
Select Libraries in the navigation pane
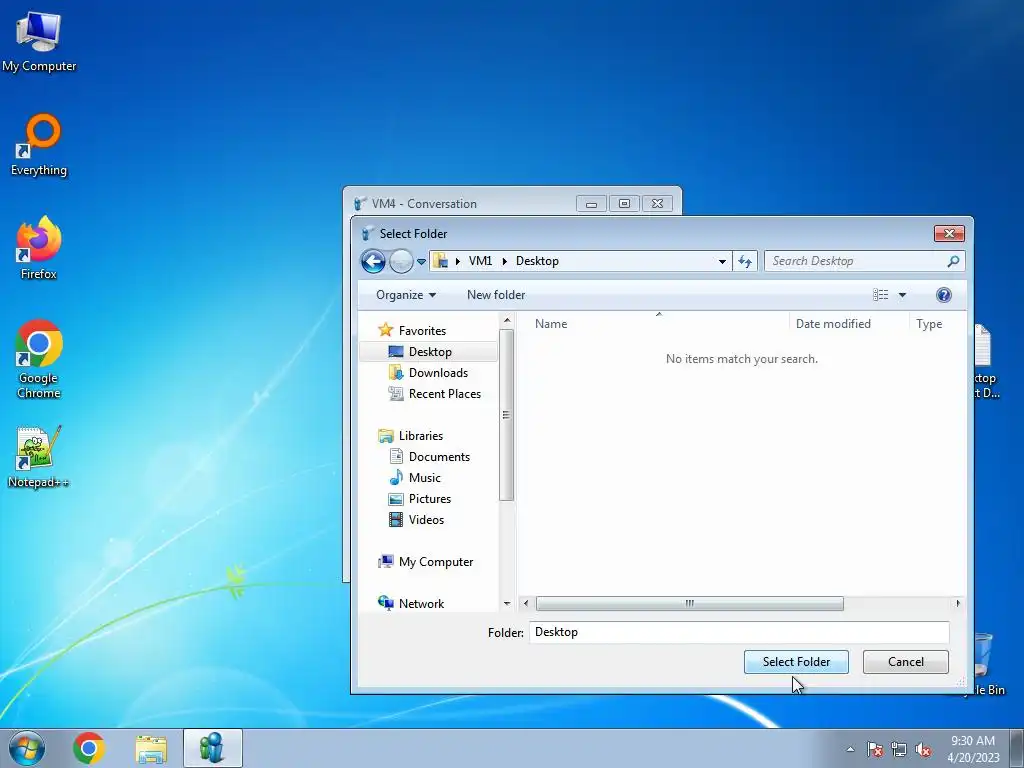421,436
